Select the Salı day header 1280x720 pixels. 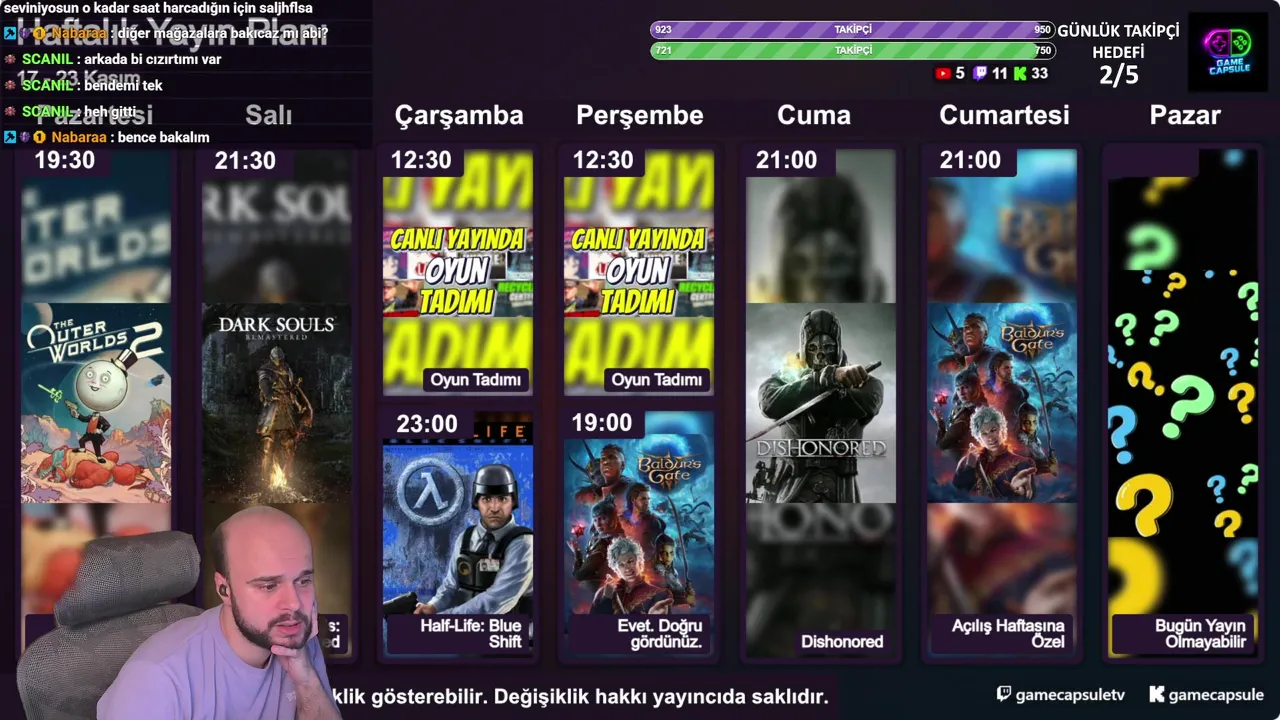pos(269,115)
